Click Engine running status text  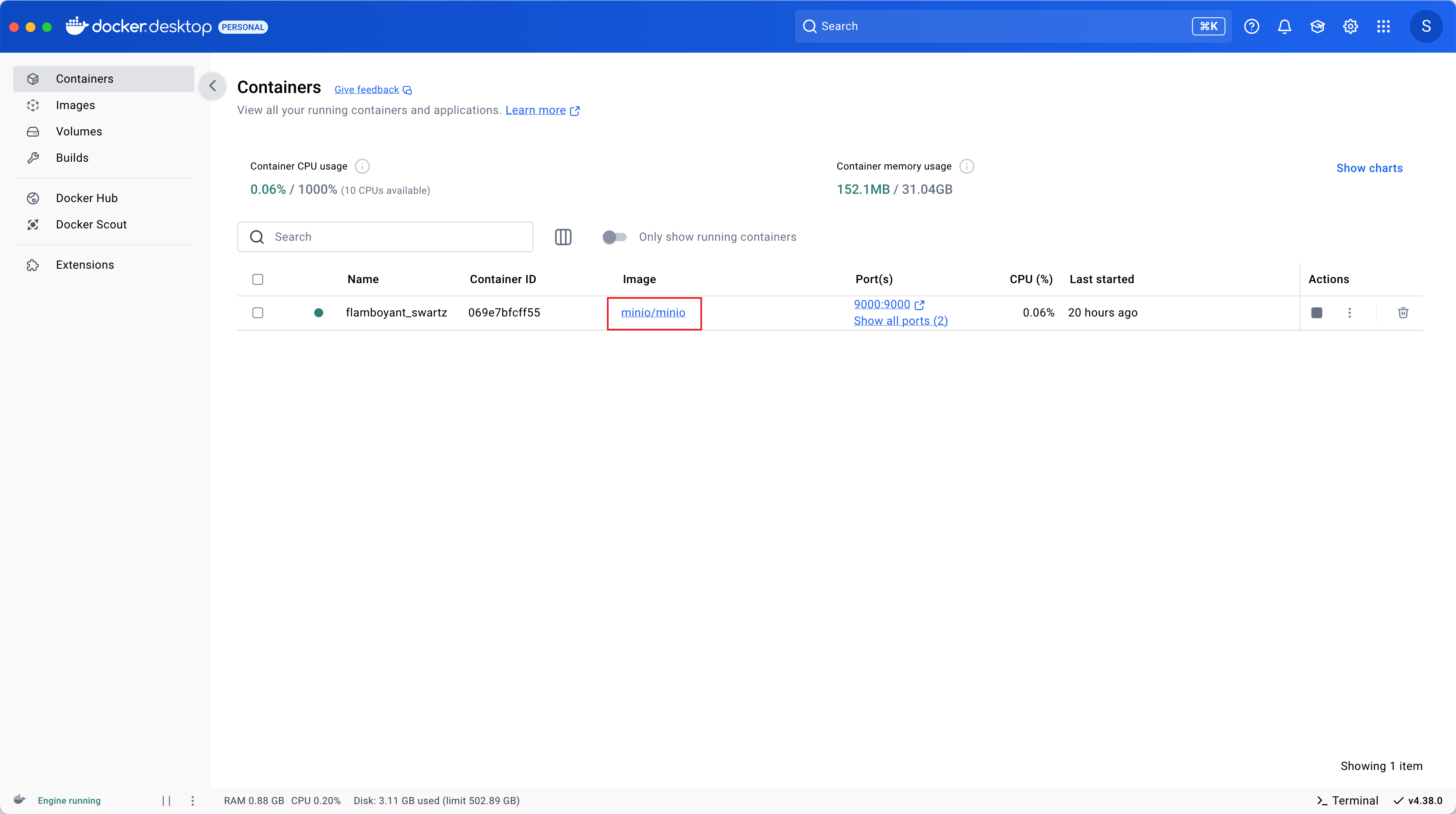pos(69,800)
